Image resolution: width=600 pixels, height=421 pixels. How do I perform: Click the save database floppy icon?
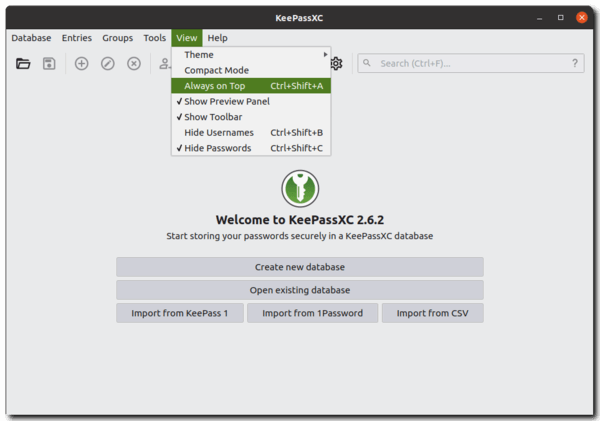pos(49,63)
